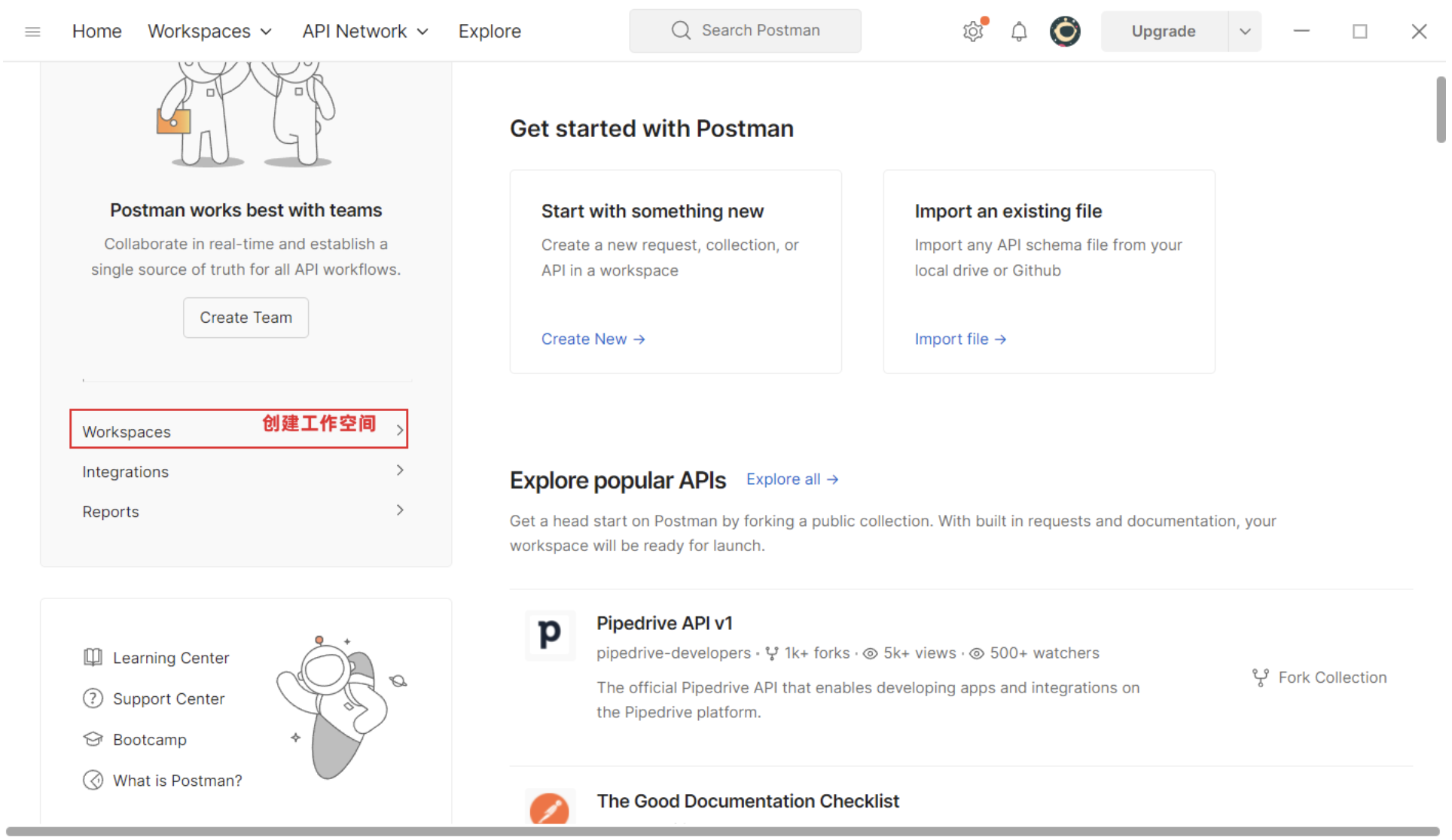Viewport: 1452px width, 840px height.
Task: Click the What is Postman compass icon
Action: coord(93,781)
